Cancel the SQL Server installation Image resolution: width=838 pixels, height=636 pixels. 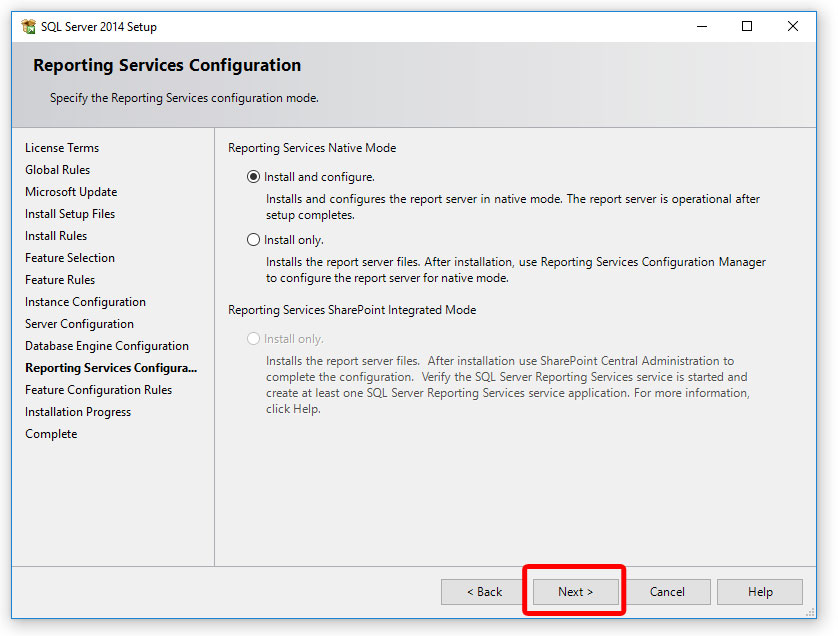click(x=667, y=591)
